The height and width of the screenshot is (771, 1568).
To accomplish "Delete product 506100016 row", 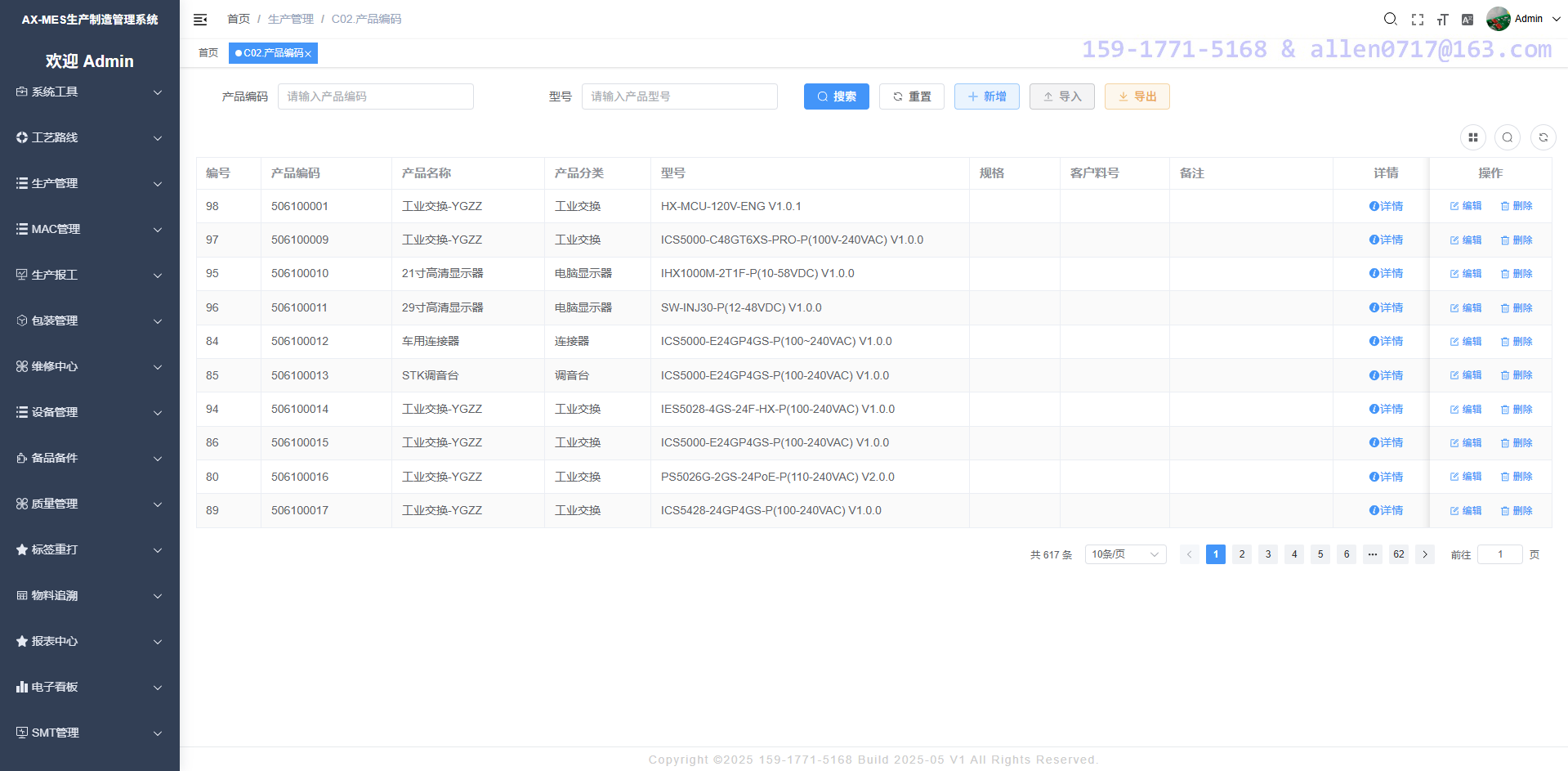I will click(1517, 477).
